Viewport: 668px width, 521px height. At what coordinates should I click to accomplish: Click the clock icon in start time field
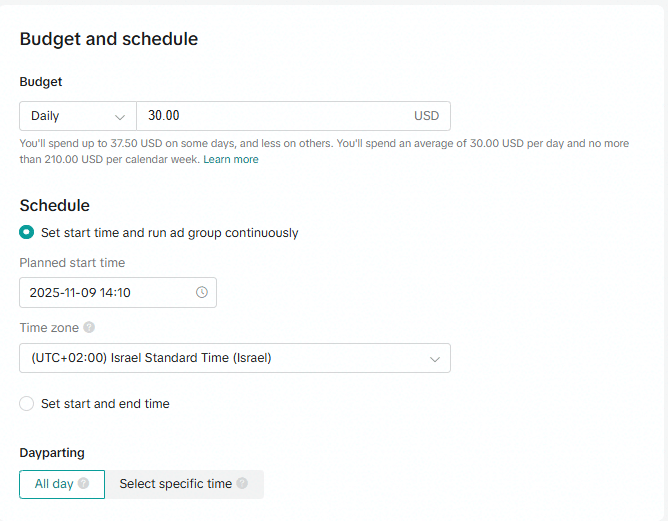pyautogui.click(x=201, y=293)
